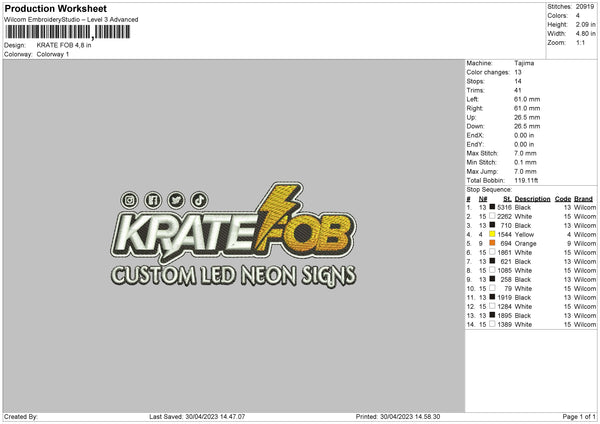
Task: Click the Trims value 41
Action: [518, 90]
